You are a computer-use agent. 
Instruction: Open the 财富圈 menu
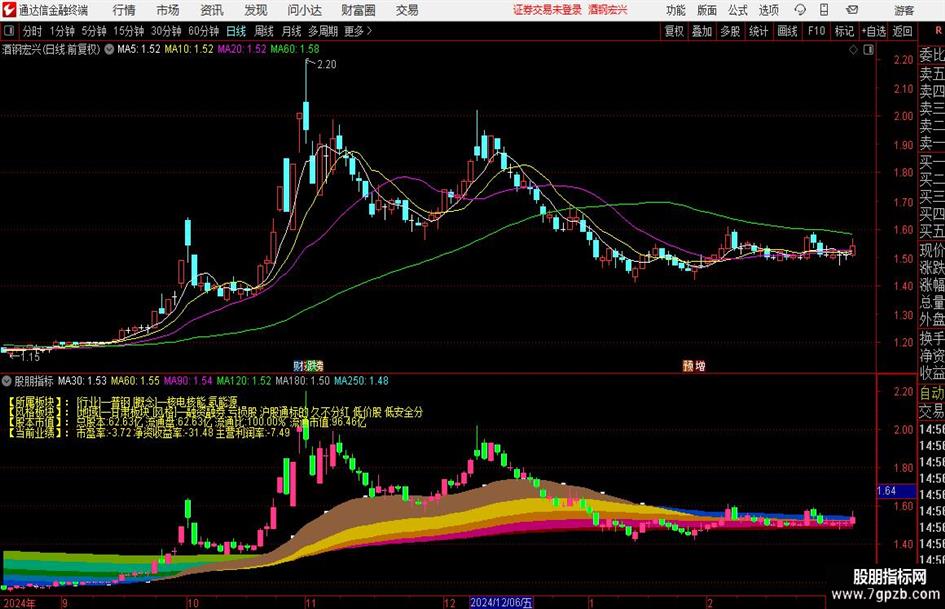pyautogui.click(x=358, y=10)
